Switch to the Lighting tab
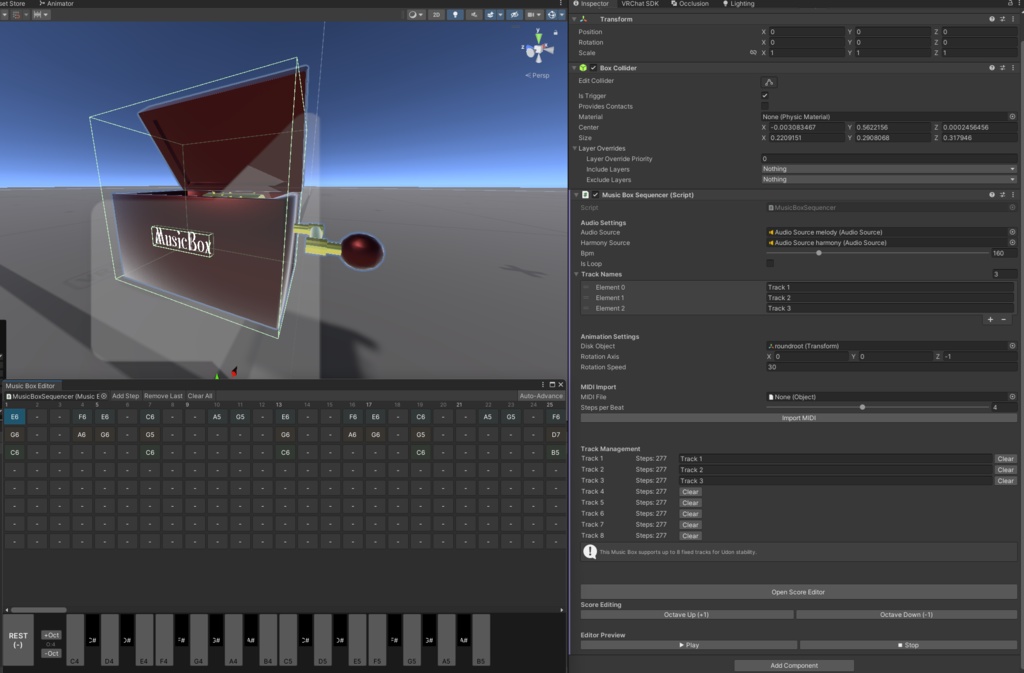 [739, 4]
